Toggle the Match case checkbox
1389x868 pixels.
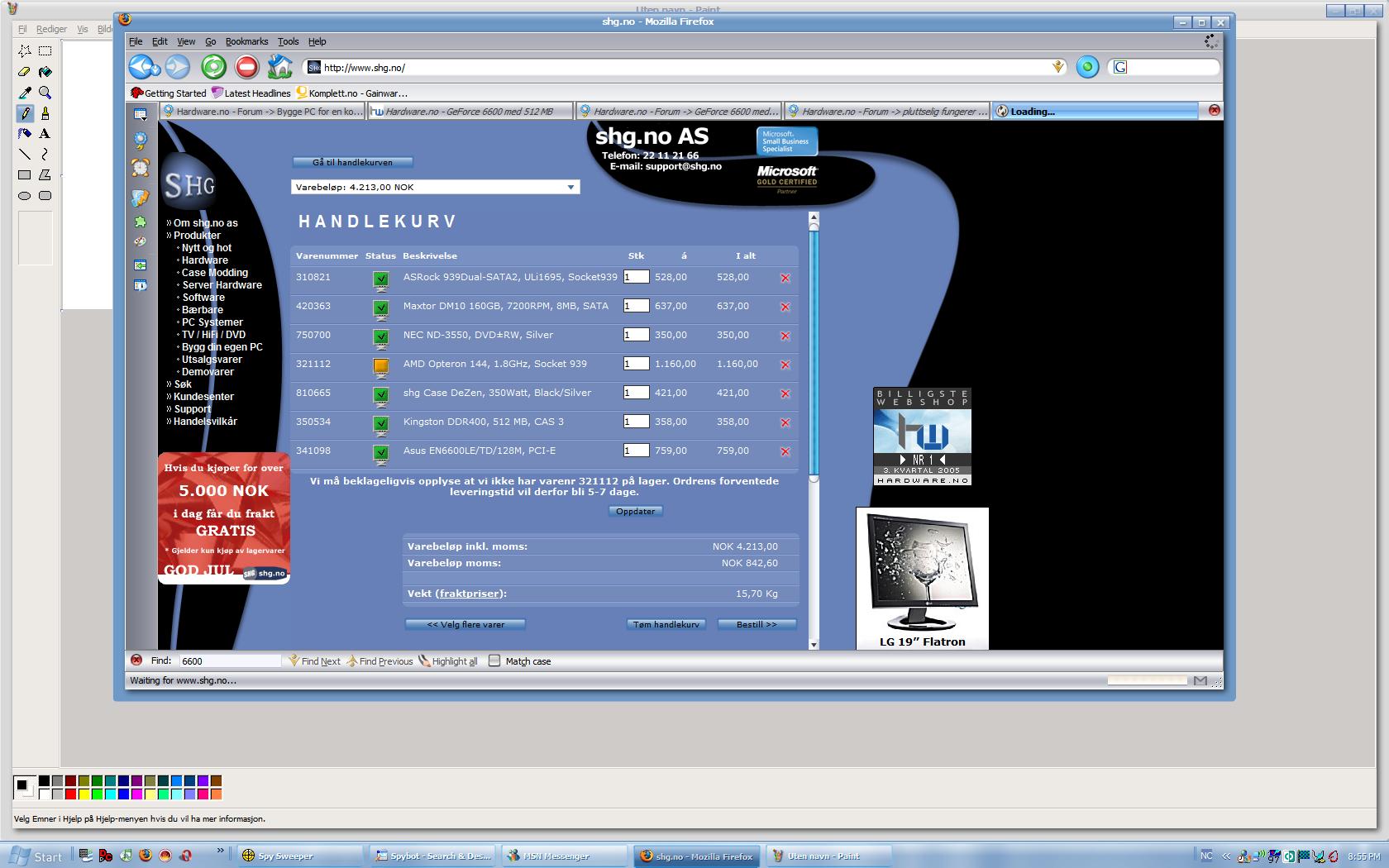click(494, 661)
